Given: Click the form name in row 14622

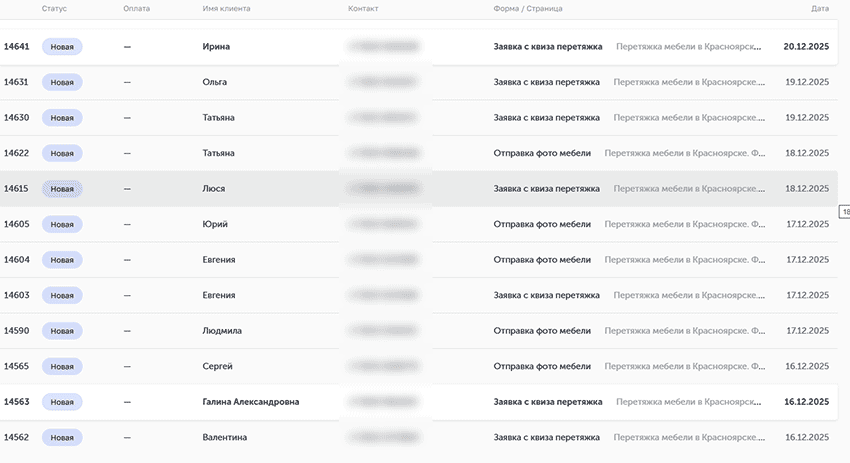Looking at the screenshot, I should pos(542,153).
